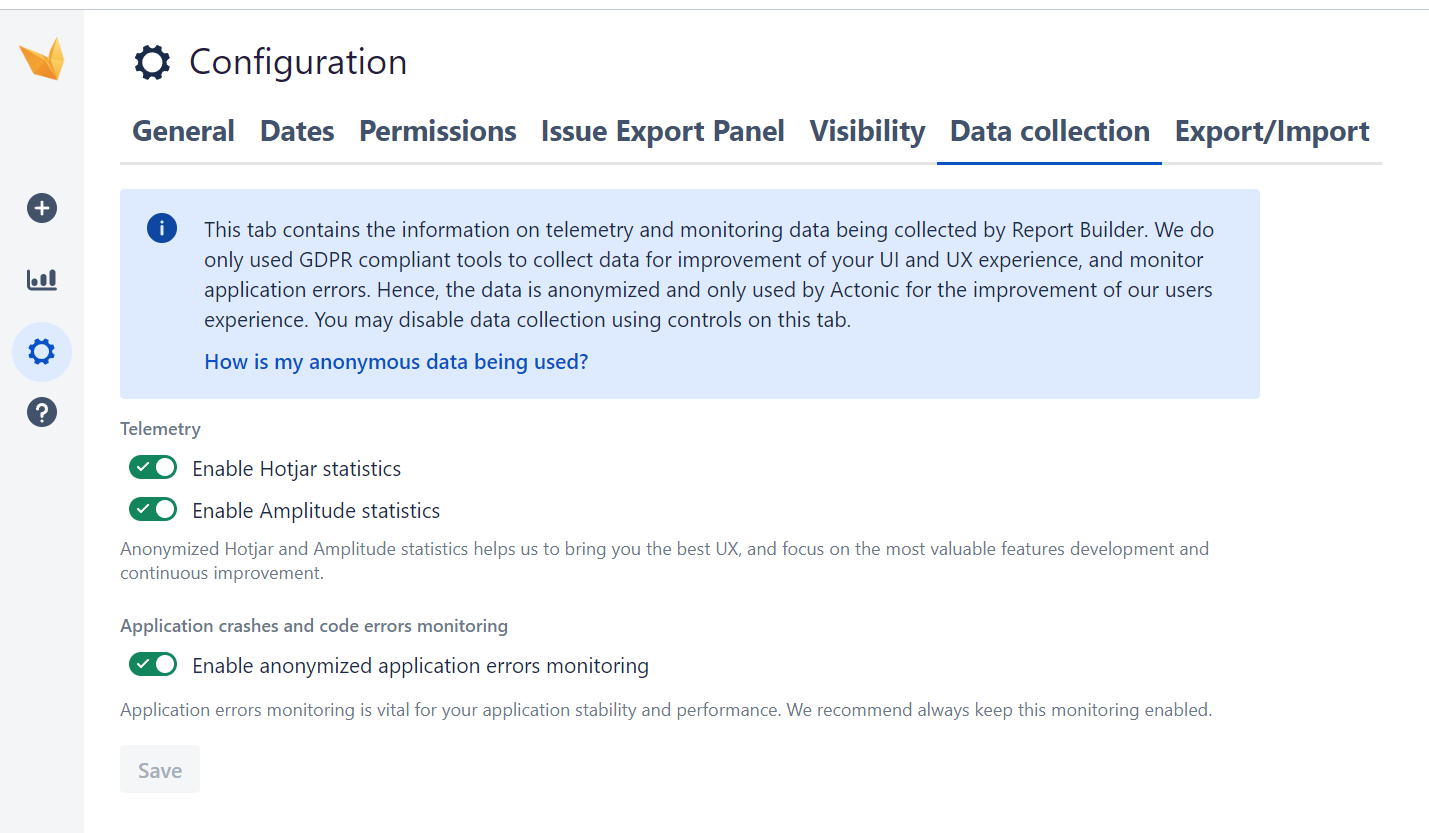Screen dimensions: 1429x833
Task: Select the Export/Import tab
Action: (1271, 131)
